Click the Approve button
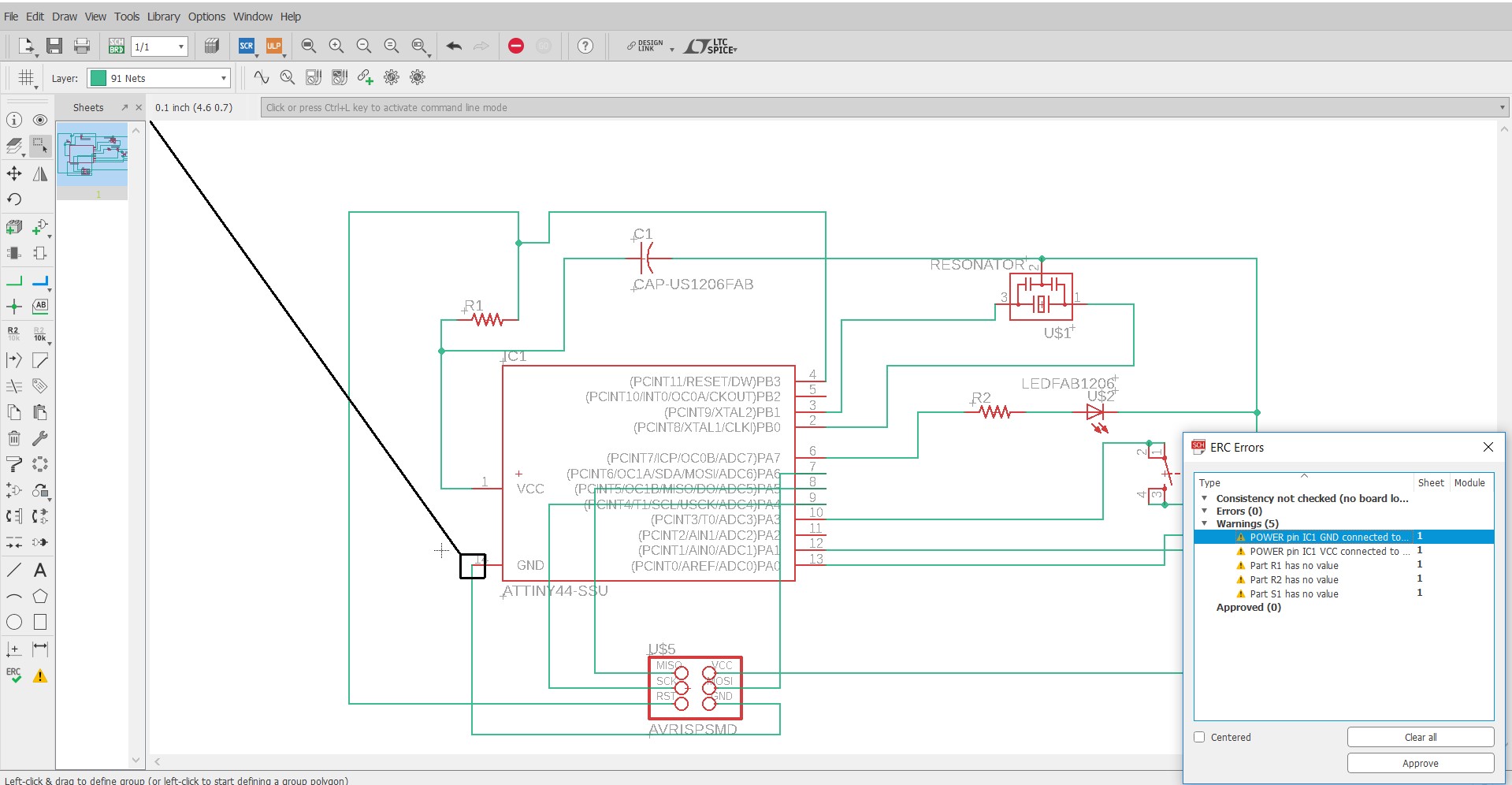The width and height of the screenshot is (1512, 785). click(1420, 763)
